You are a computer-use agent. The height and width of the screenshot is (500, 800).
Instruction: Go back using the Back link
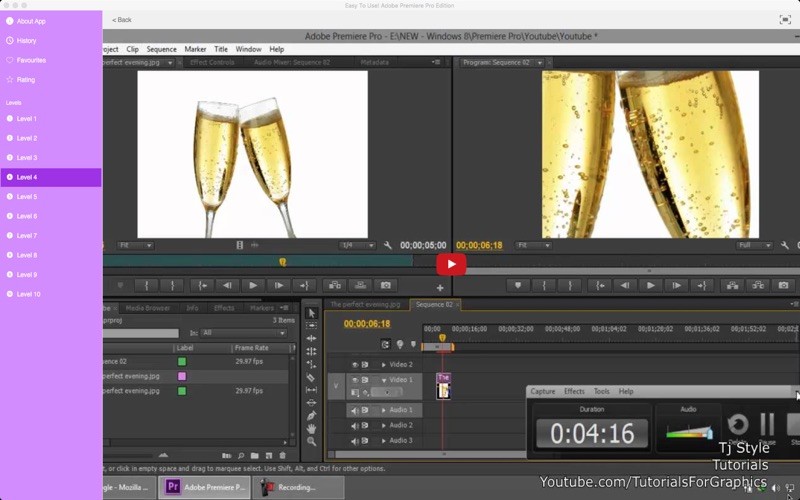click(122, 20)
